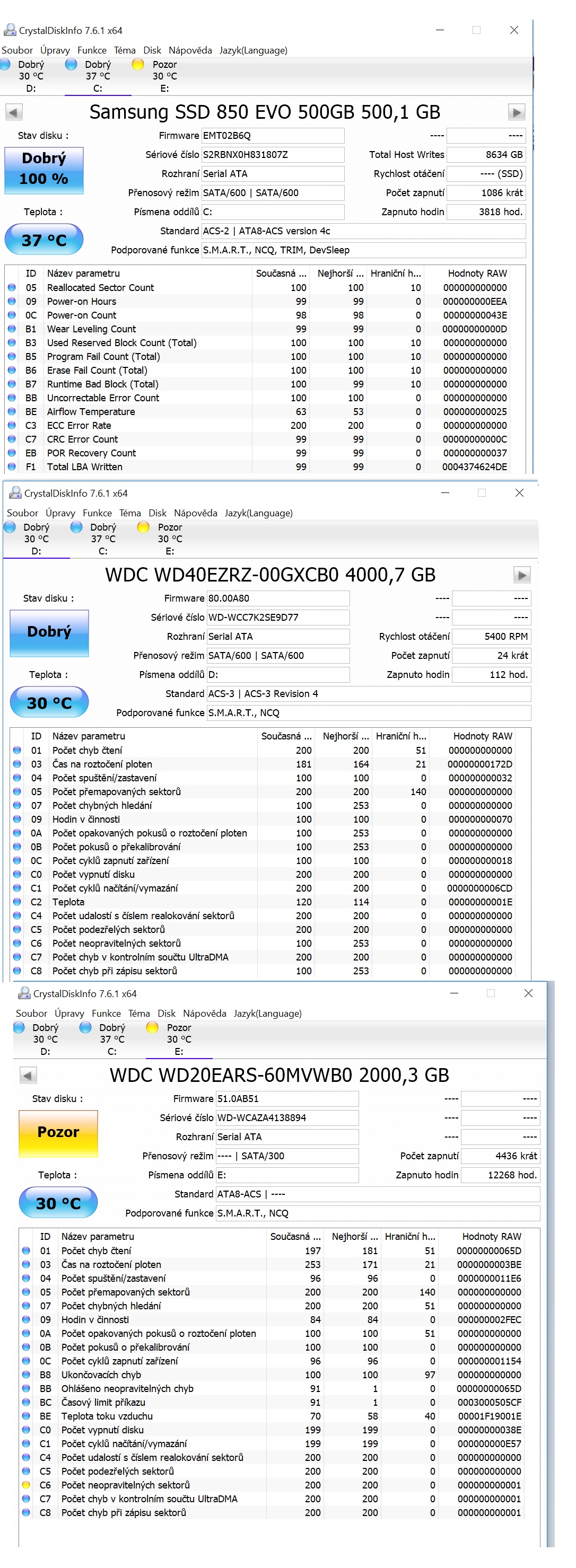The height and width of the screenshot is (1568, 576).
Task: Click the Total Host Writes value 8634 GB
Action: pos(486,155)
